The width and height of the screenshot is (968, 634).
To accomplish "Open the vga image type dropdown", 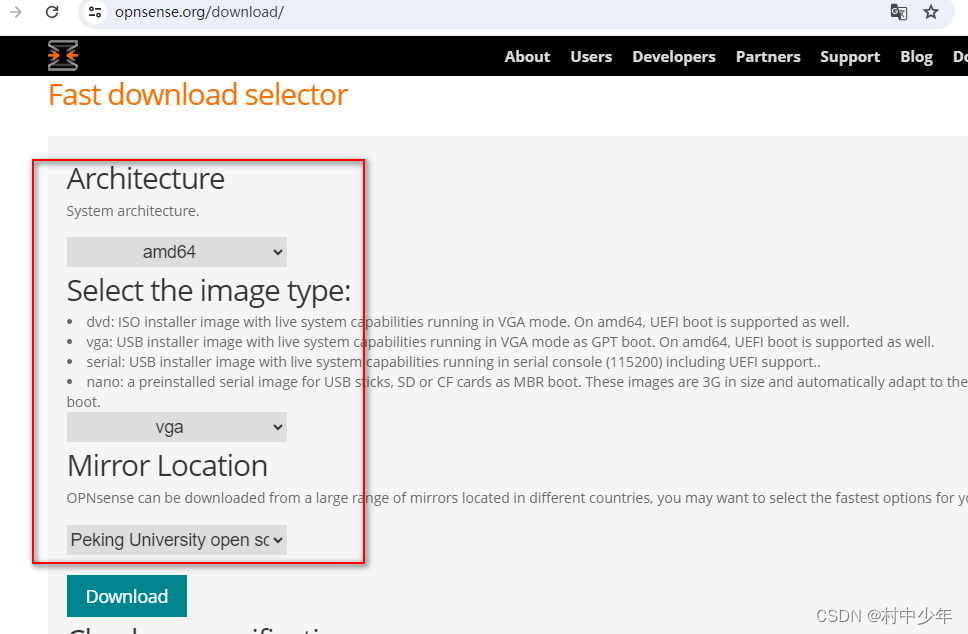I will (x=177, y=427).
